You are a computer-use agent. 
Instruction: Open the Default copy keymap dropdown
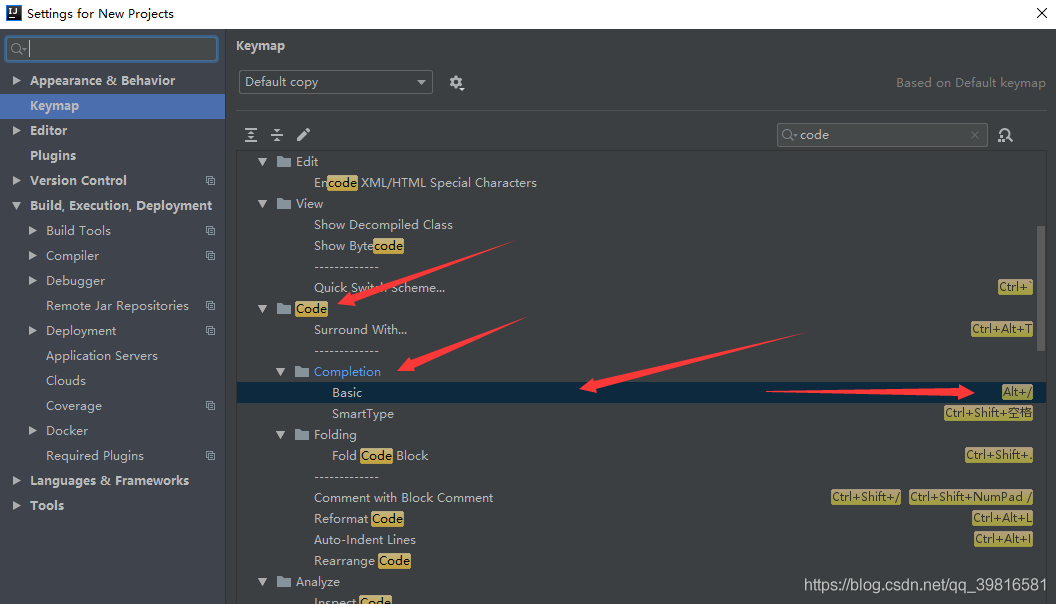[x=335, y=82]
